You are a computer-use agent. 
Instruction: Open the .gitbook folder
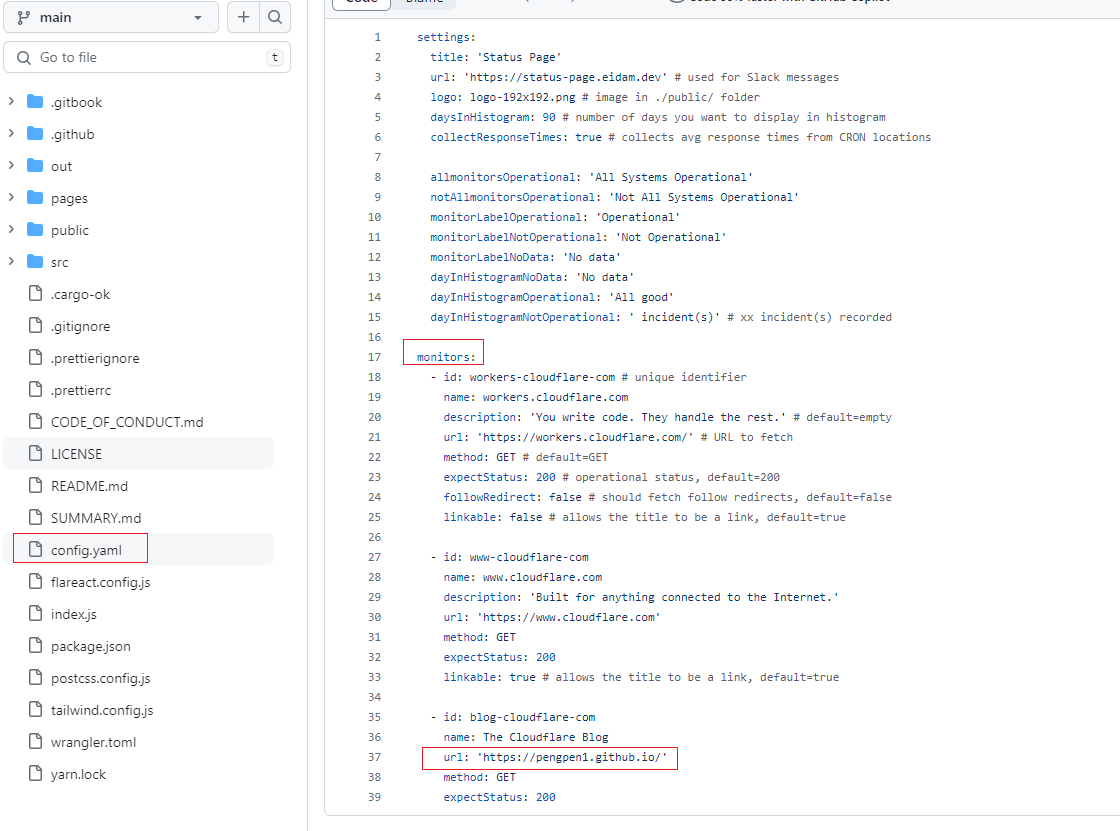(76, 102)
